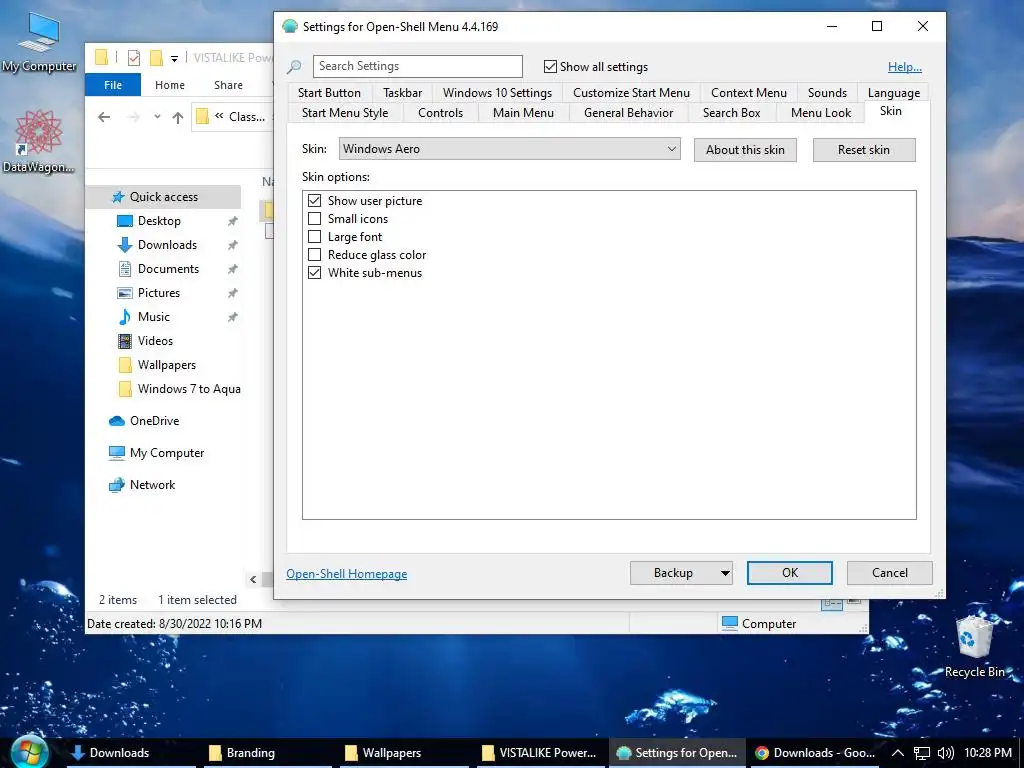The image size is (1024, 768).
Task: Open the Menu Look tab
Action: coord(821,113)
